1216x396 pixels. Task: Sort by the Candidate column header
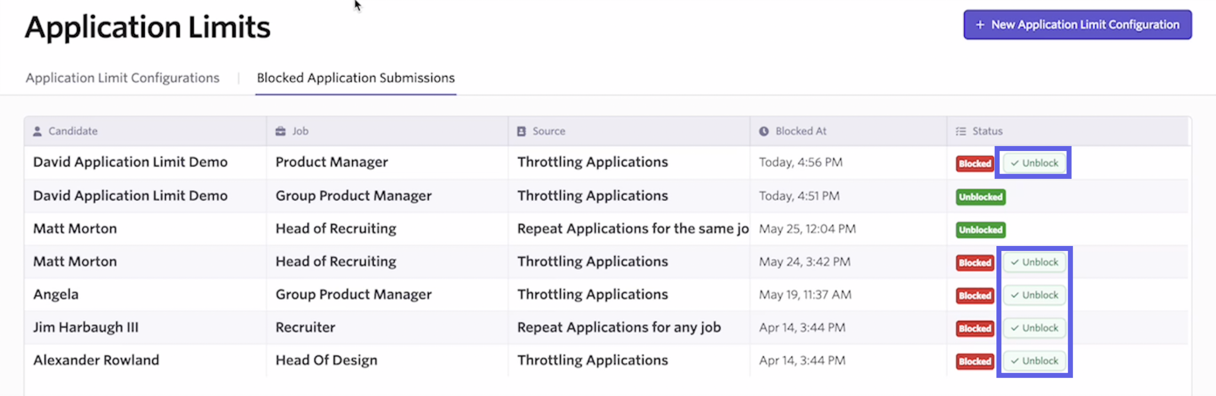145,131
